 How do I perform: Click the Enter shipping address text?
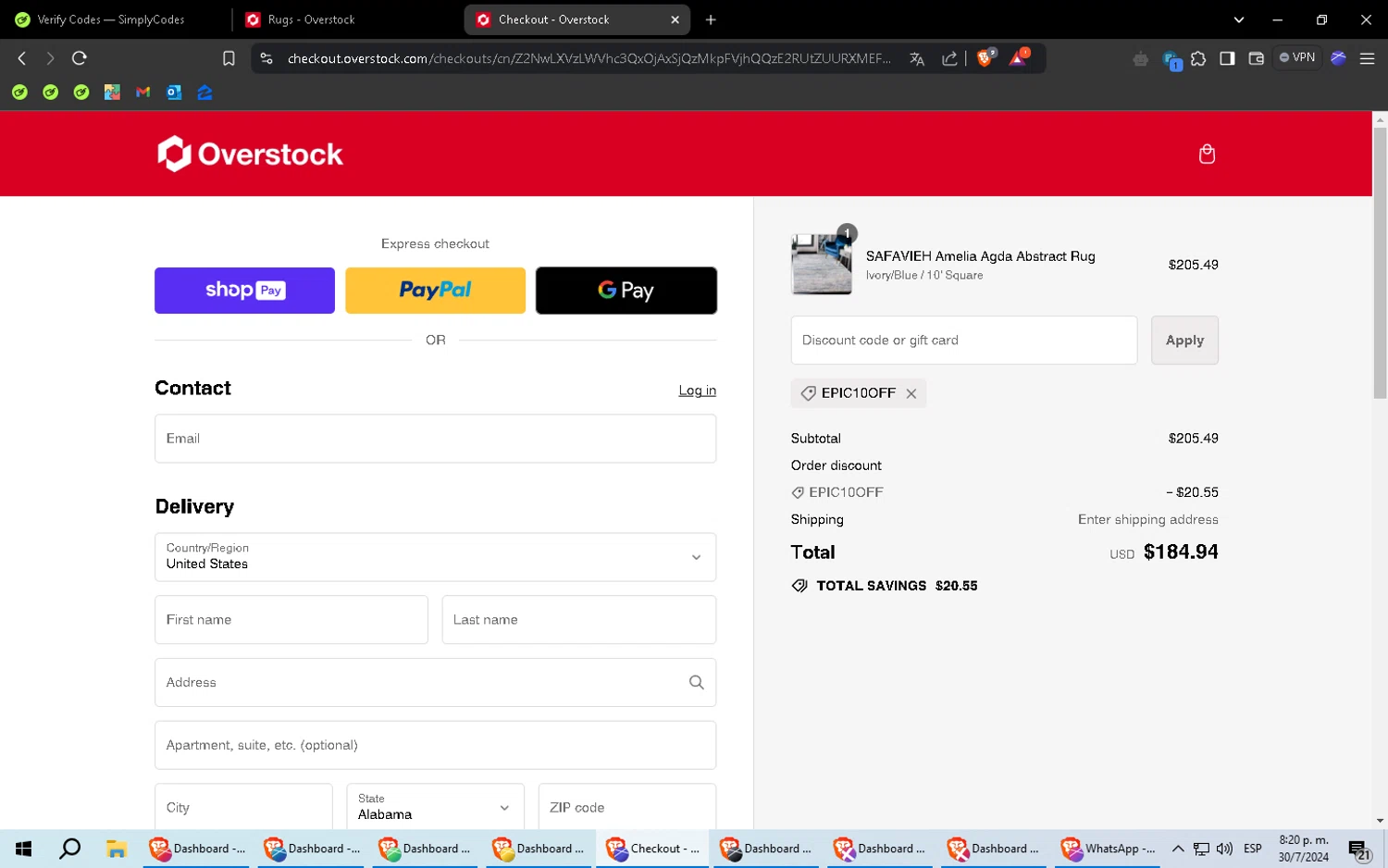click(x=1148, y=520)
